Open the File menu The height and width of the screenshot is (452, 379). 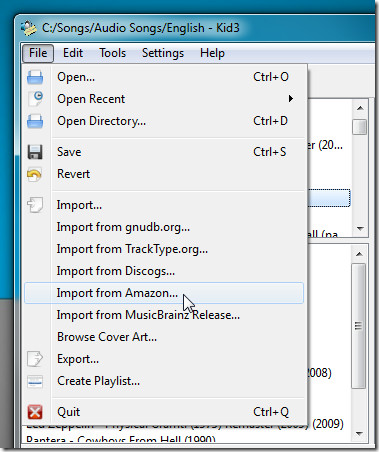pyautogui.click(x=38, y=53)
